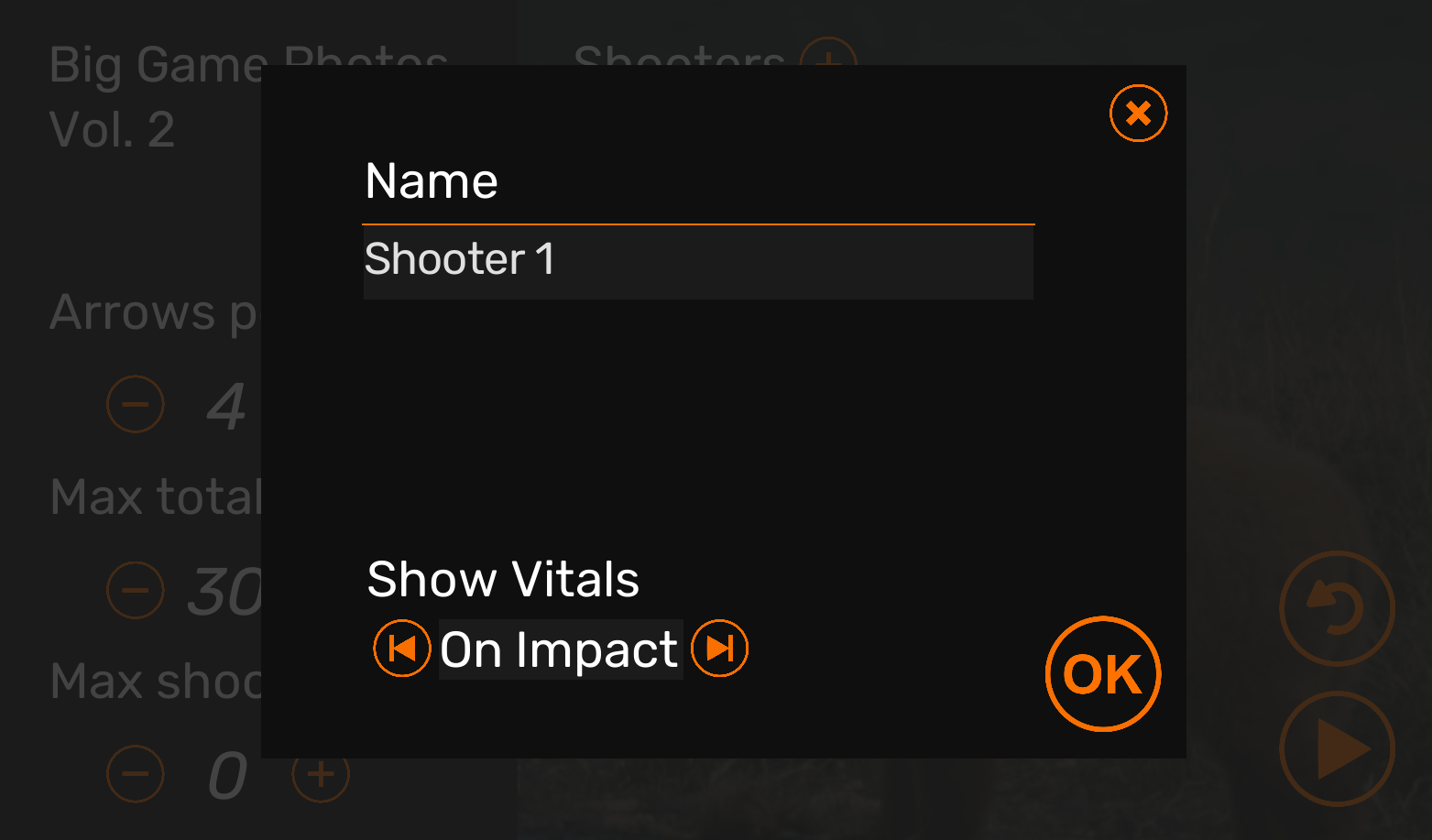Click the bottom italic 0 value
The height and width of the screenshot is (840, 1432).
click(227, 775)
